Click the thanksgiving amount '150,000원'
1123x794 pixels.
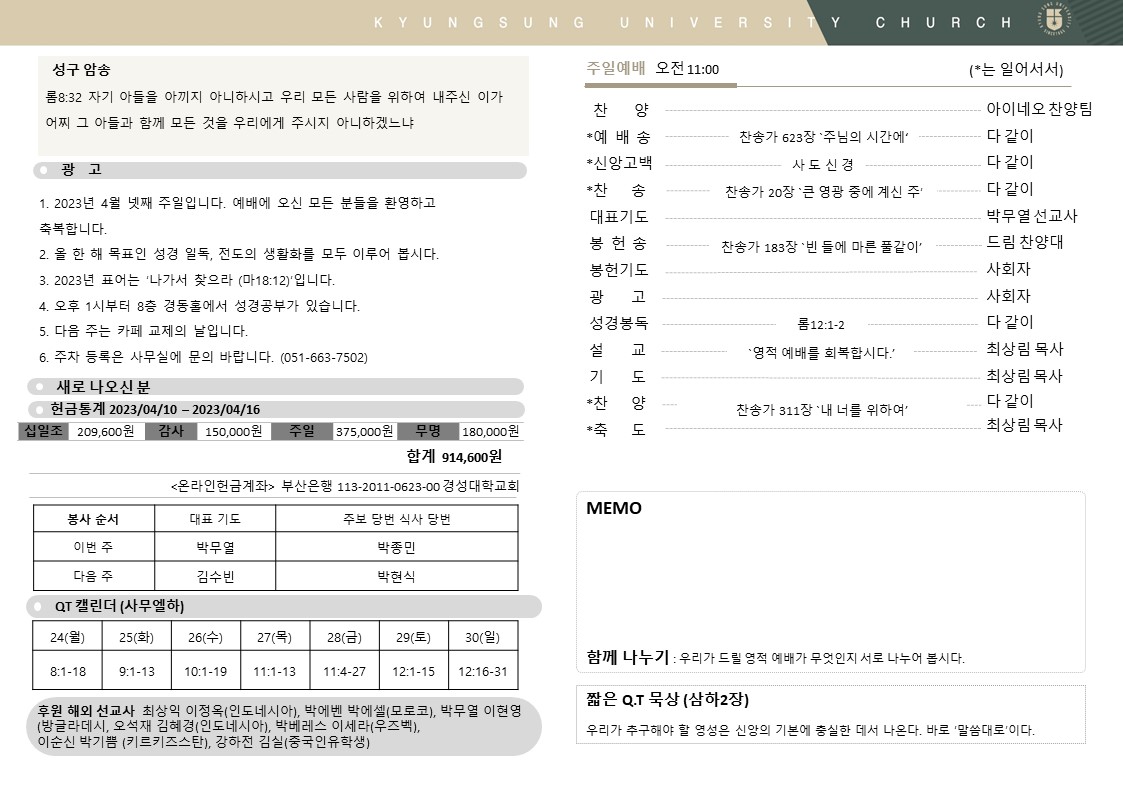coord(233,431)
